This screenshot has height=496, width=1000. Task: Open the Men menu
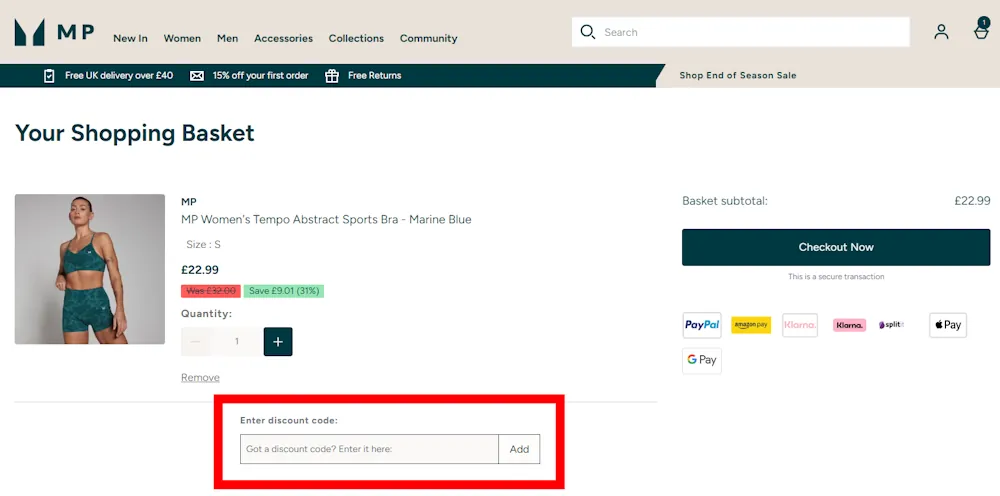click(228, 38)
